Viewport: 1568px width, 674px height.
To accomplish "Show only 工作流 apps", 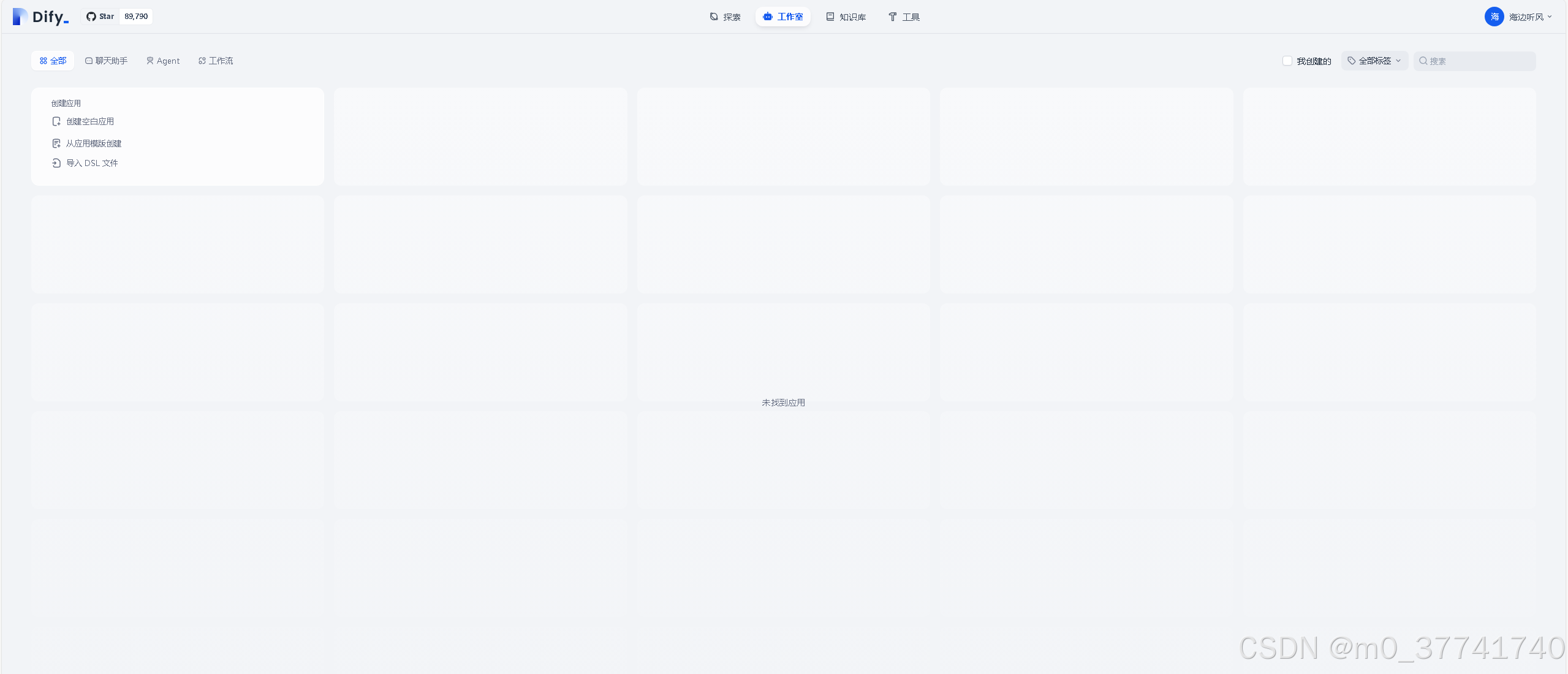I will coord(216,61).
